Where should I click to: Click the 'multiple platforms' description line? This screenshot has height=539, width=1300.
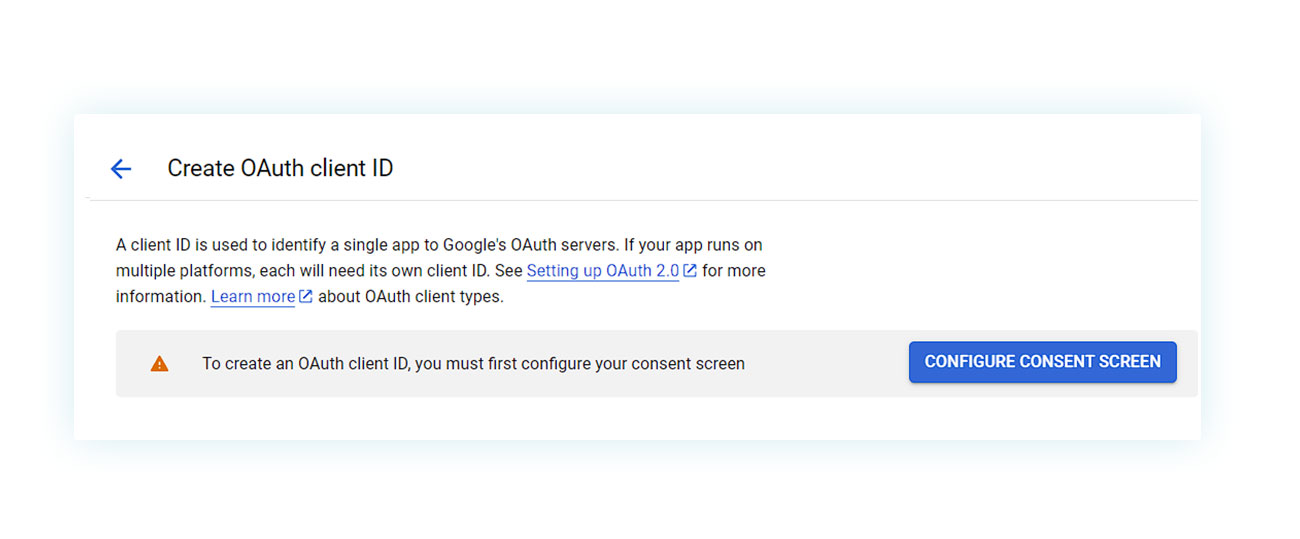441,271
